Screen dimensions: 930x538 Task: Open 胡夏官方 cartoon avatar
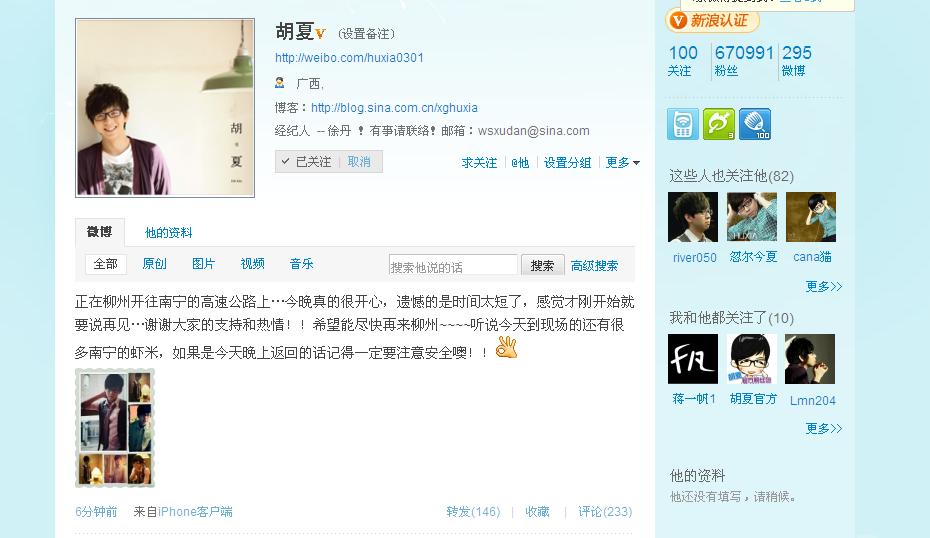pyautogui.click(x=751, y=359)
